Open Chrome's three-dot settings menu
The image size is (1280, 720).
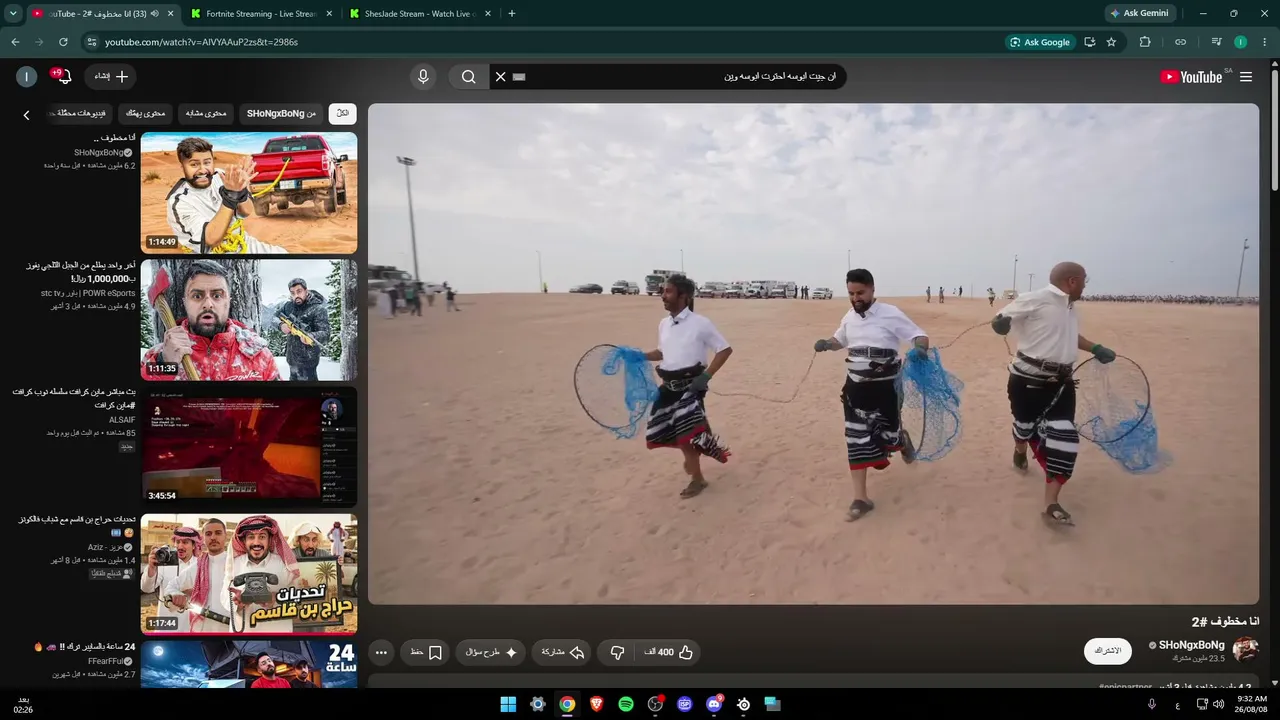pyautogui.click(x=1265, y=42)
